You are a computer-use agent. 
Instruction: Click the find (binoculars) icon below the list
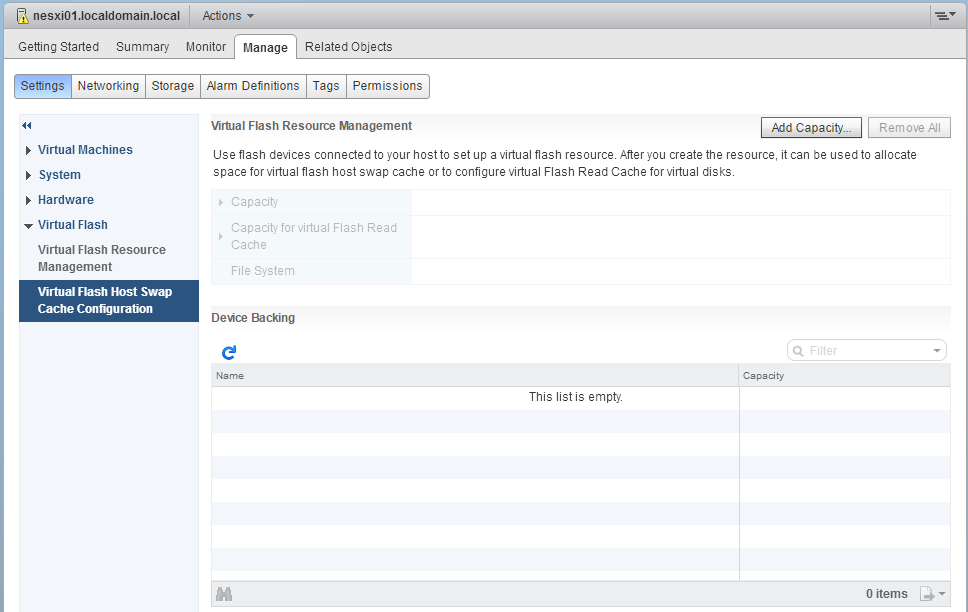tap(224, 593)
